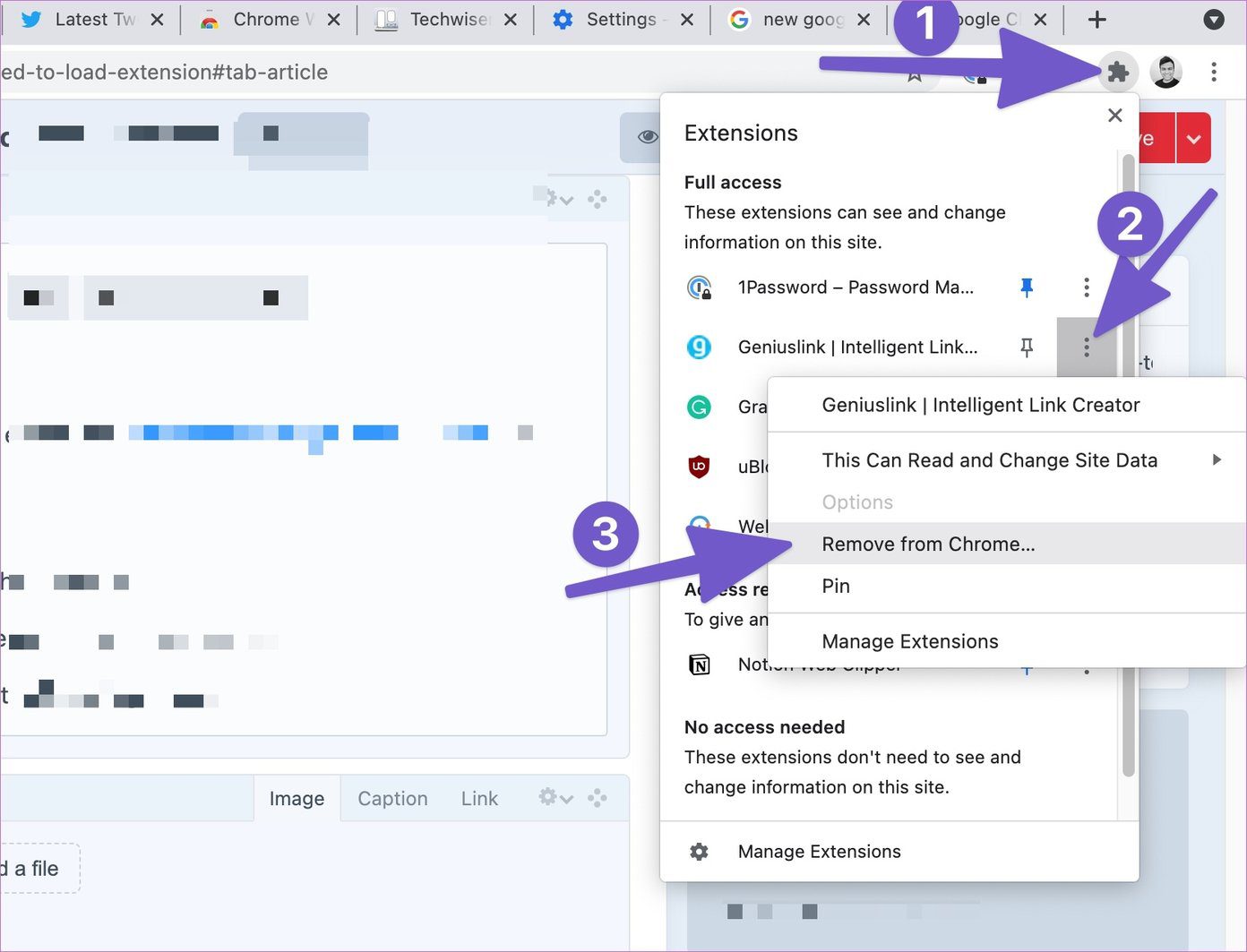
Task: Switch to the Caption tab
Action: coord(392,798)
